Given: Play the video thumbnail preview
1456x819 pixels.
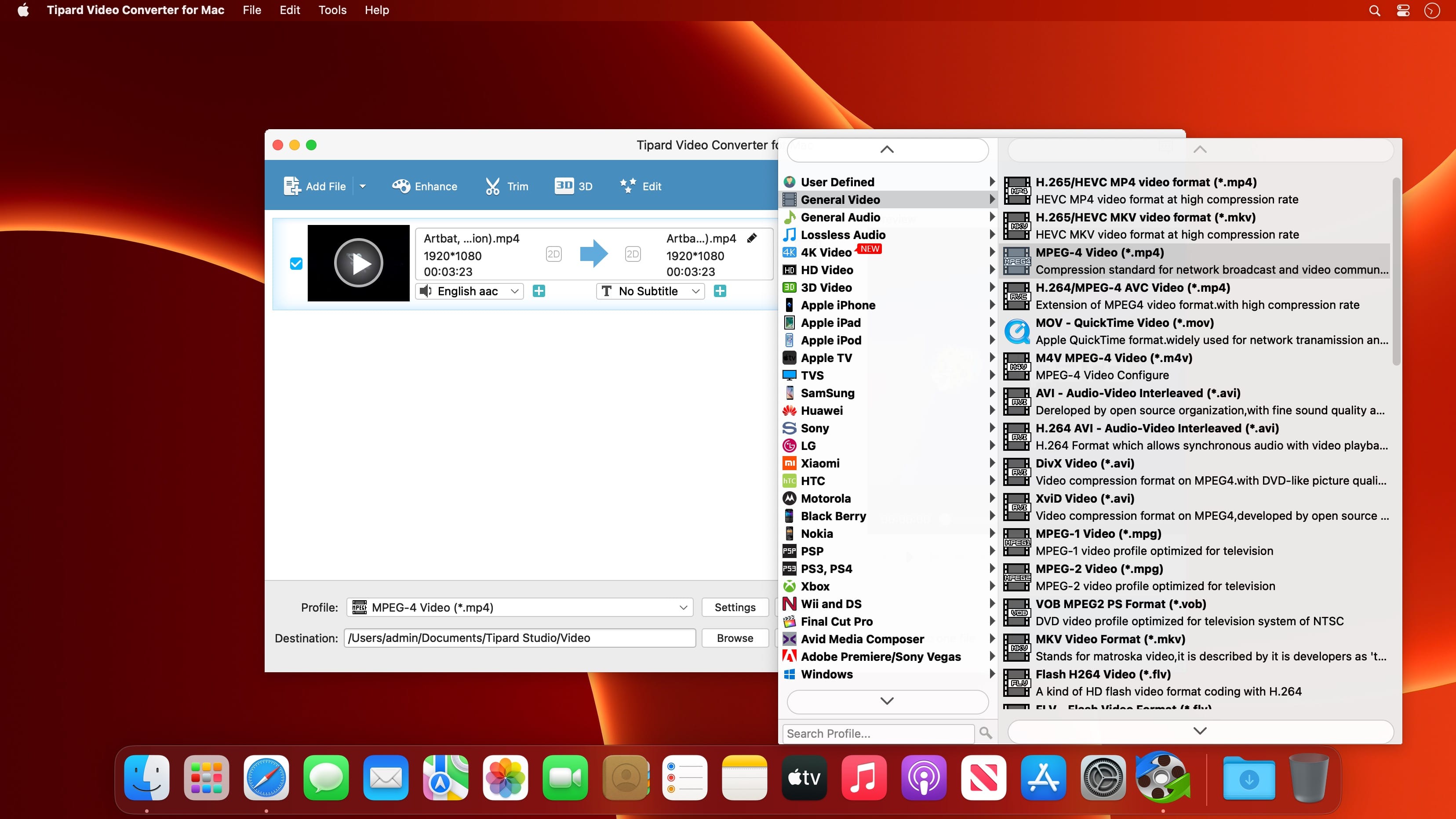Looking at the screenshot, I should (358, 263).
